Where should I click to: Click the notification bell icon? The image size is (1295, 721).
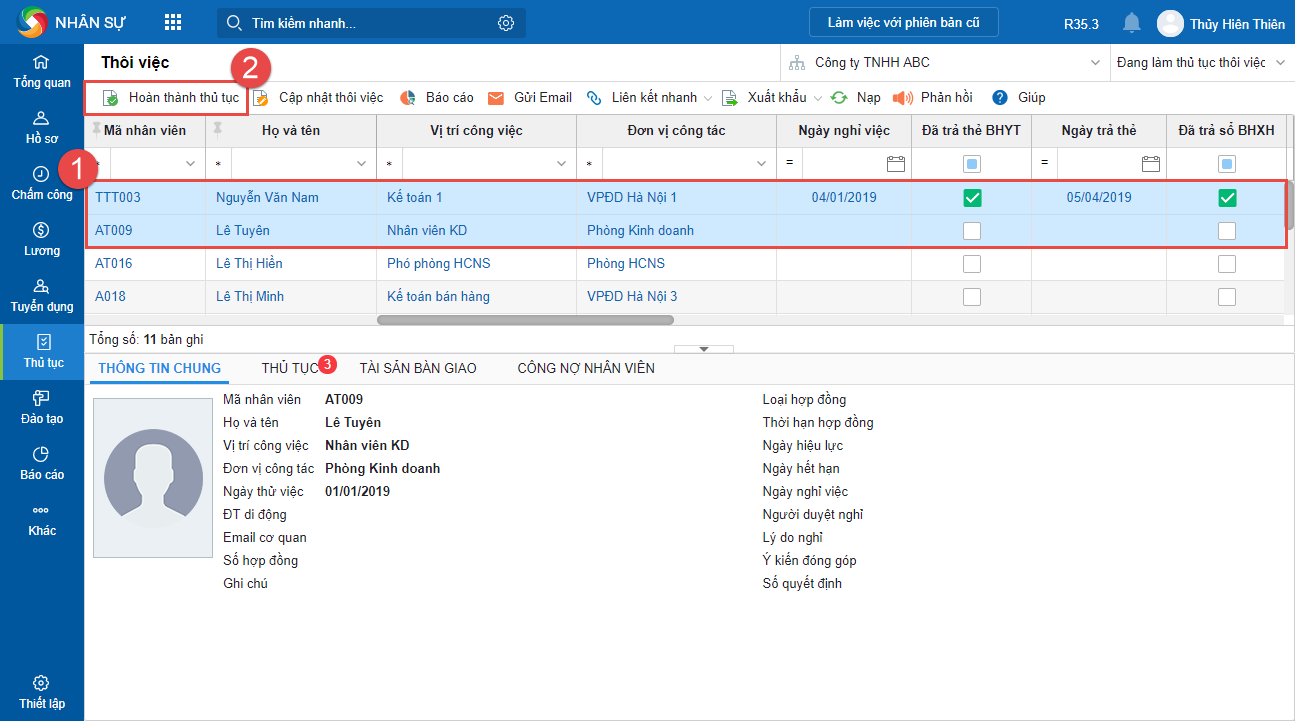click(1132, 23)
